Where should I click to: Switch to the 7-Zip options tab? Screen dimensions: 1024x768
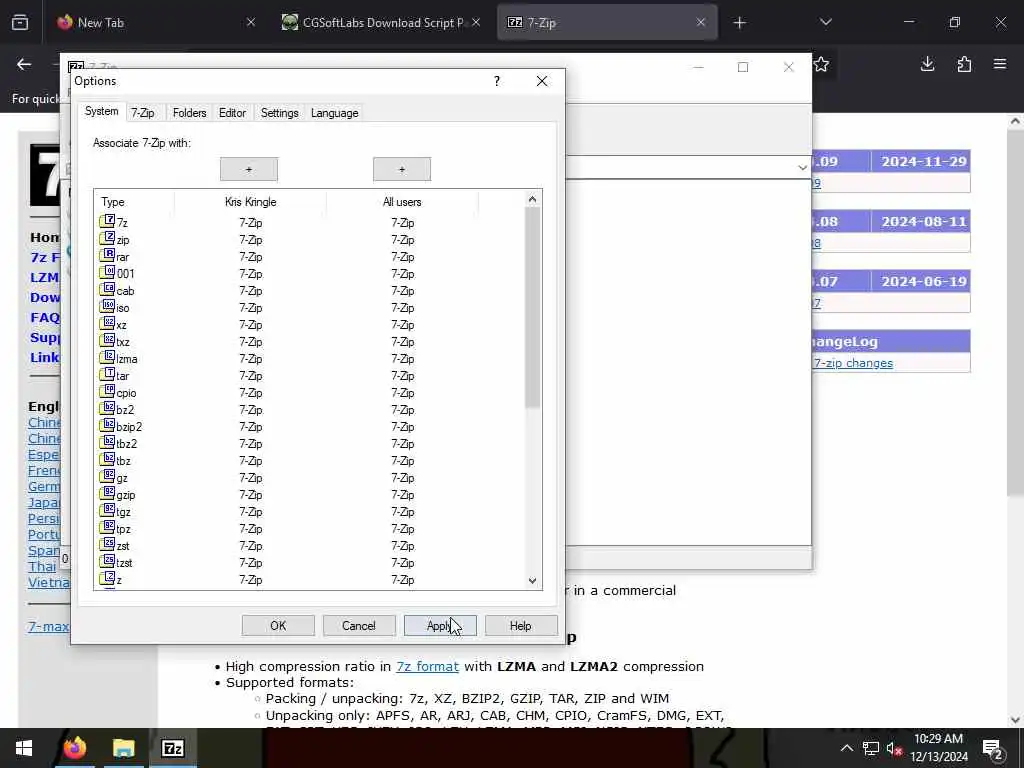(142, 113)
